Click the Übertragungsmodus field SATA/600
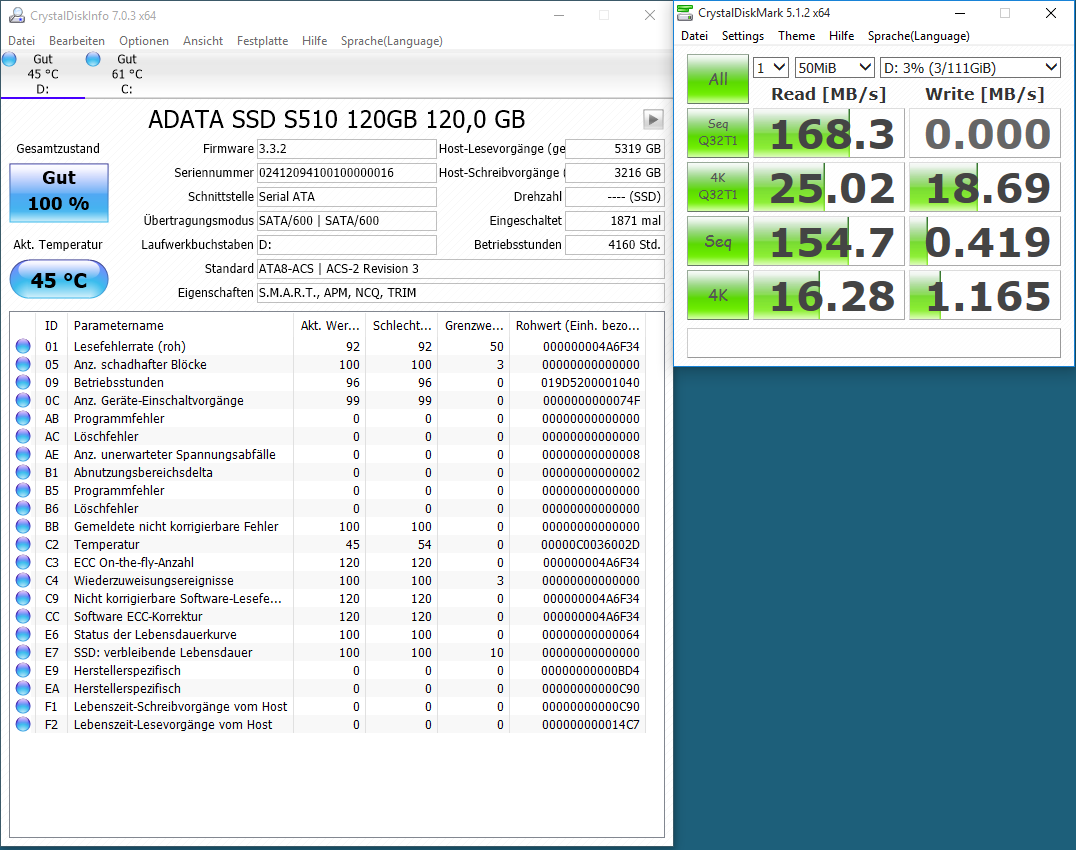This screenshot has height=850, width=1076. pyautogui.click(x=347, y=221)
